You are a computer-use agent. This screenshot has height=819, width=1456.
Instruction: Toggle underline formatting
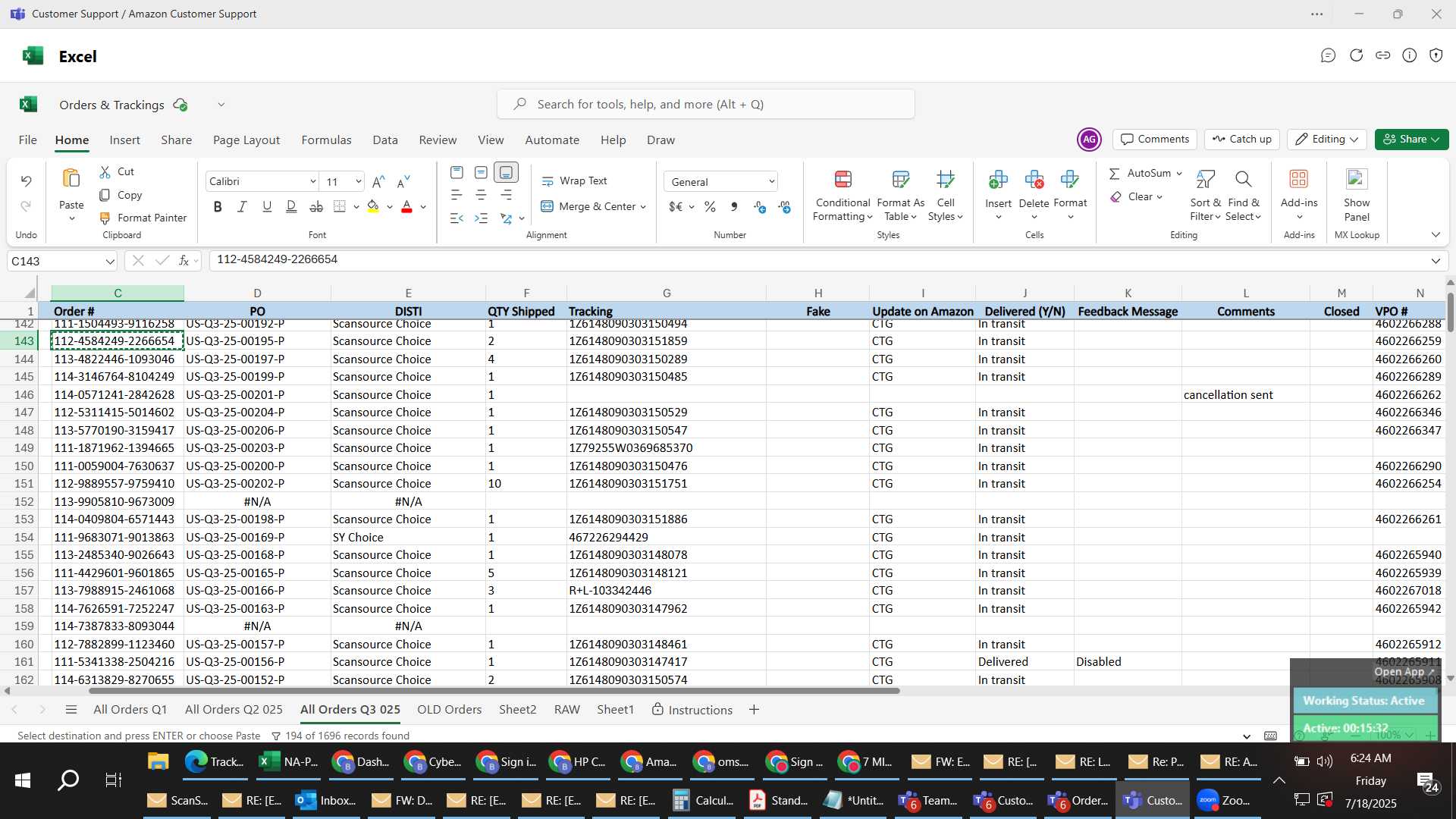266,206
